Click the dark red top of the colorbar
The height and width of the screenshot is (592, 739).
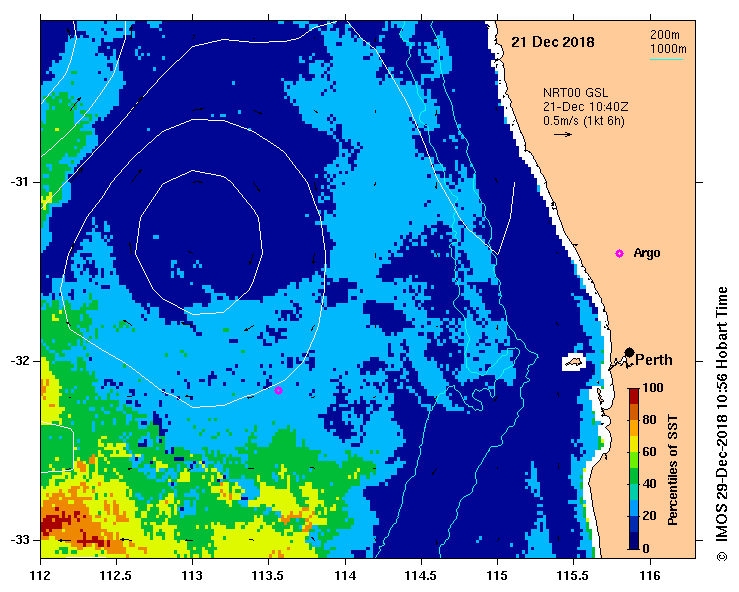pyautogui.click(x=633, y=396)
